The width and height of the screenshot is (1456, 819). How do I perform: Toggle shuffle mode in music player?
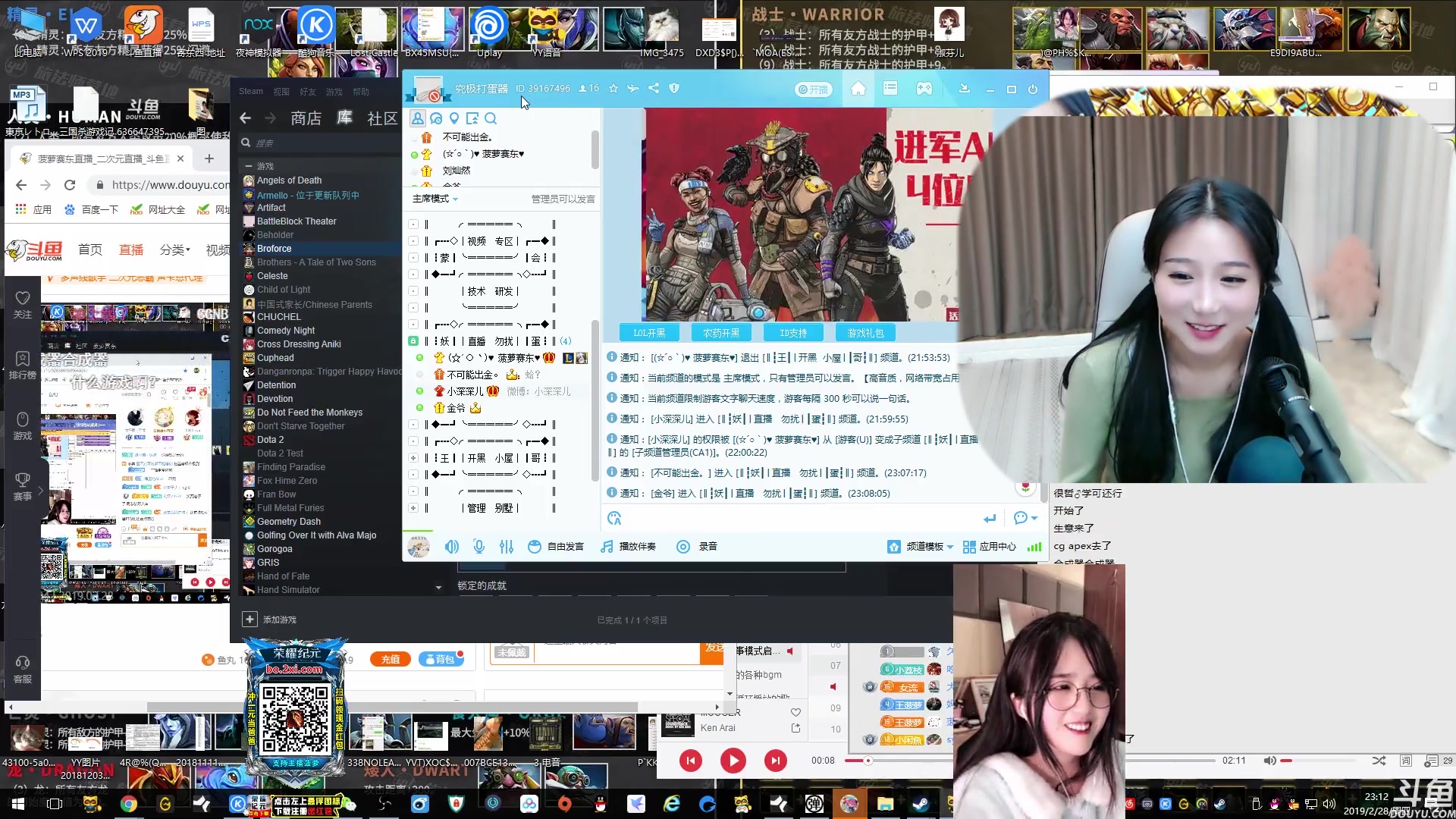(1379, 761)
